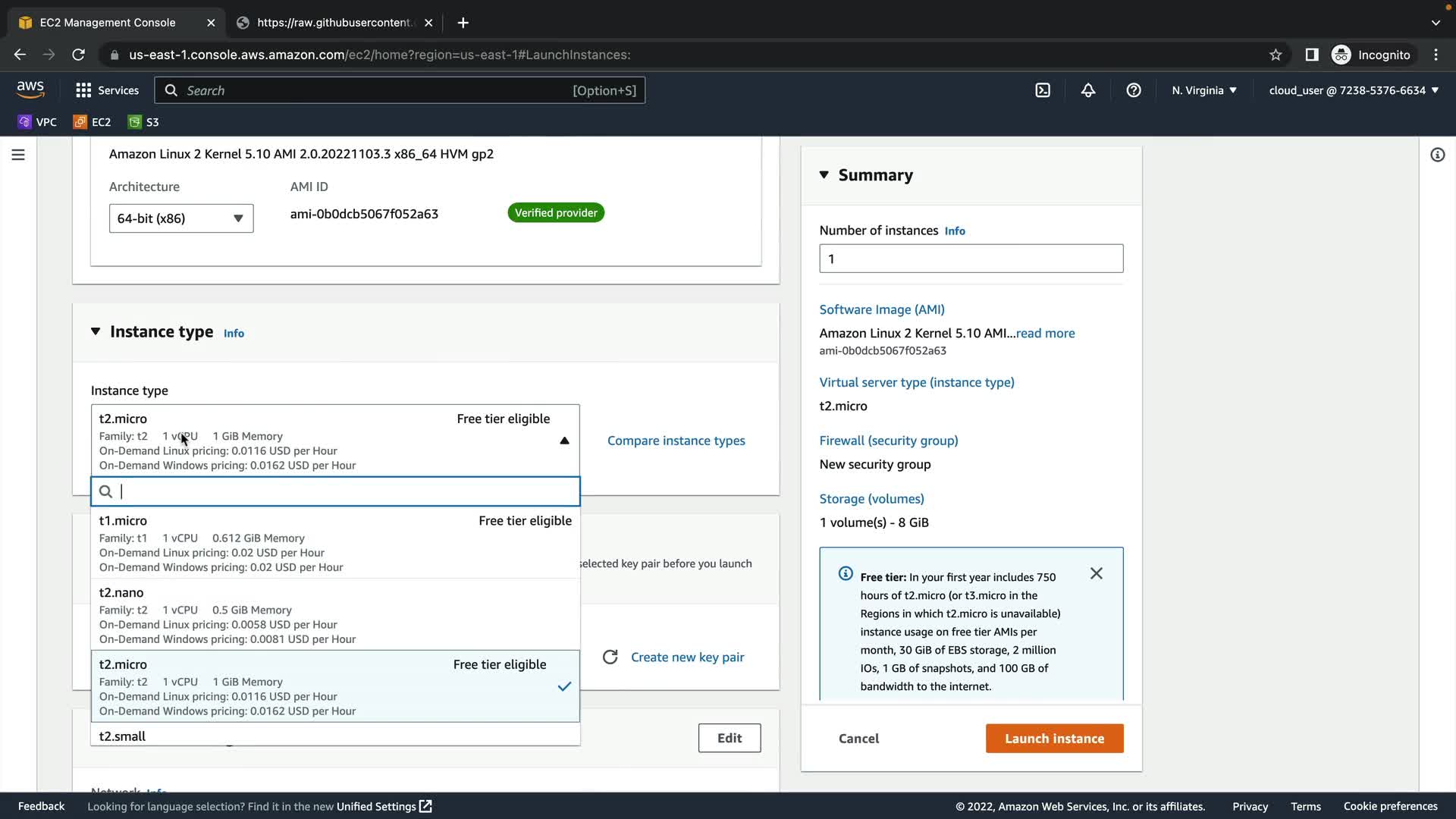Collapse the Instance type dropdown arrow
The height and width of the screenshot is (819, 1456).
[x=564, y=441]
